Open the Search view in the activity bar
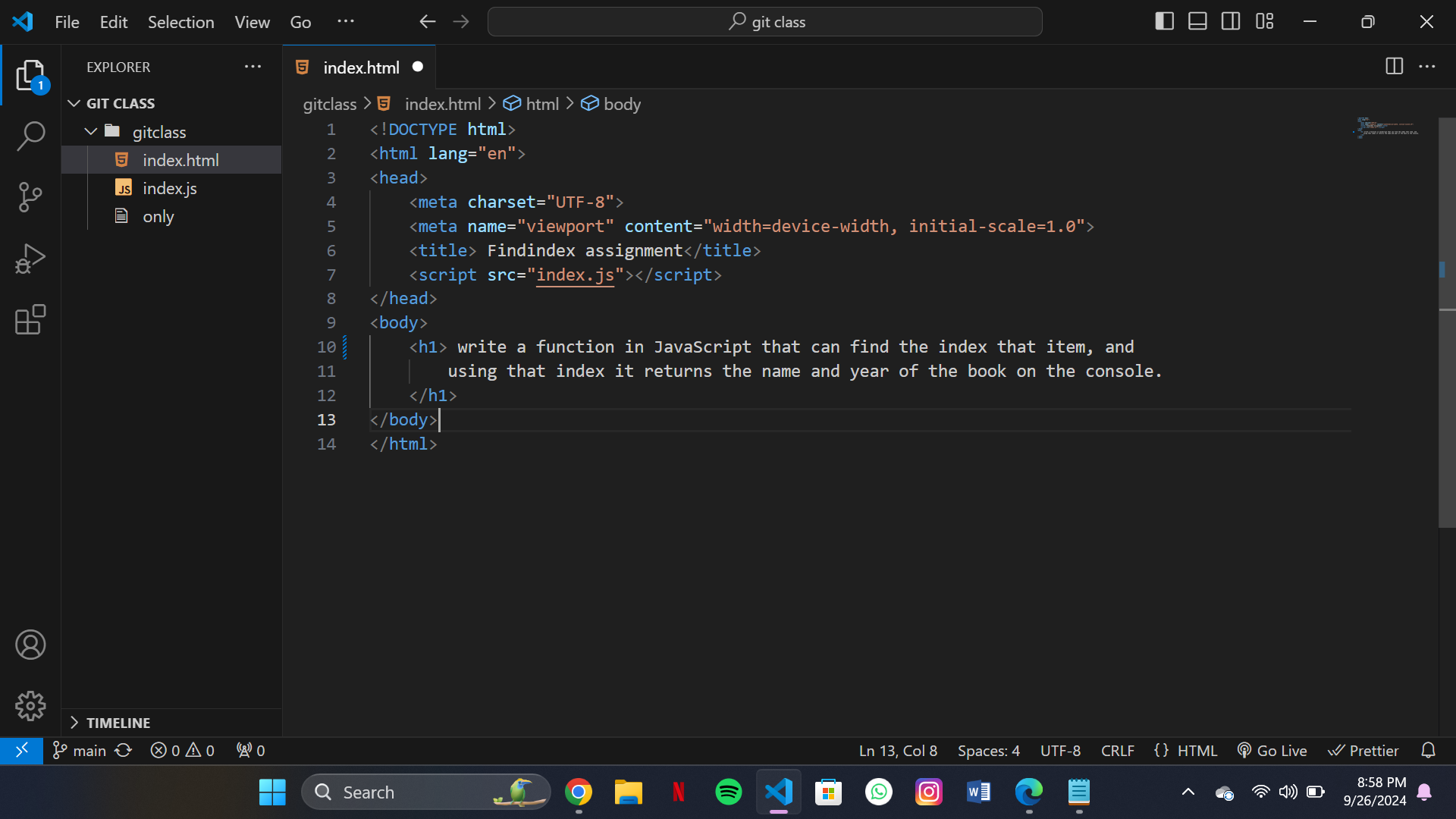This screenshot has height=819, width=1456. point(30,136)
